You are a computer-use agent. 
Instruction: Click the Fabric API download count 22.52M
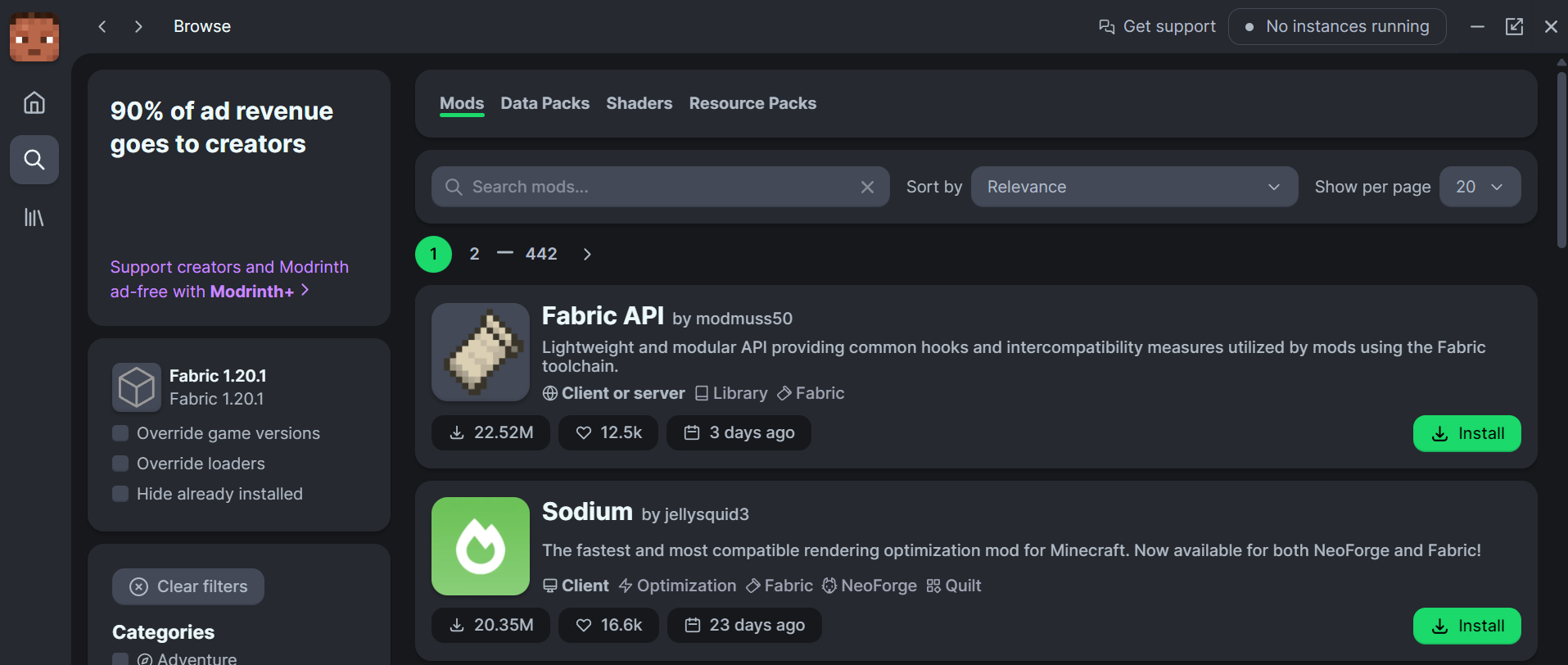[x=490, y=432]
